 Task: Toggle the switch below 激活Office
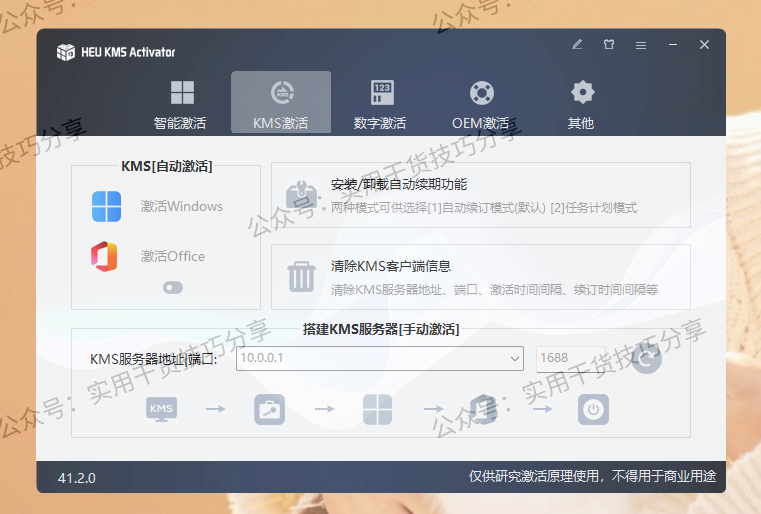pos(173,288)
